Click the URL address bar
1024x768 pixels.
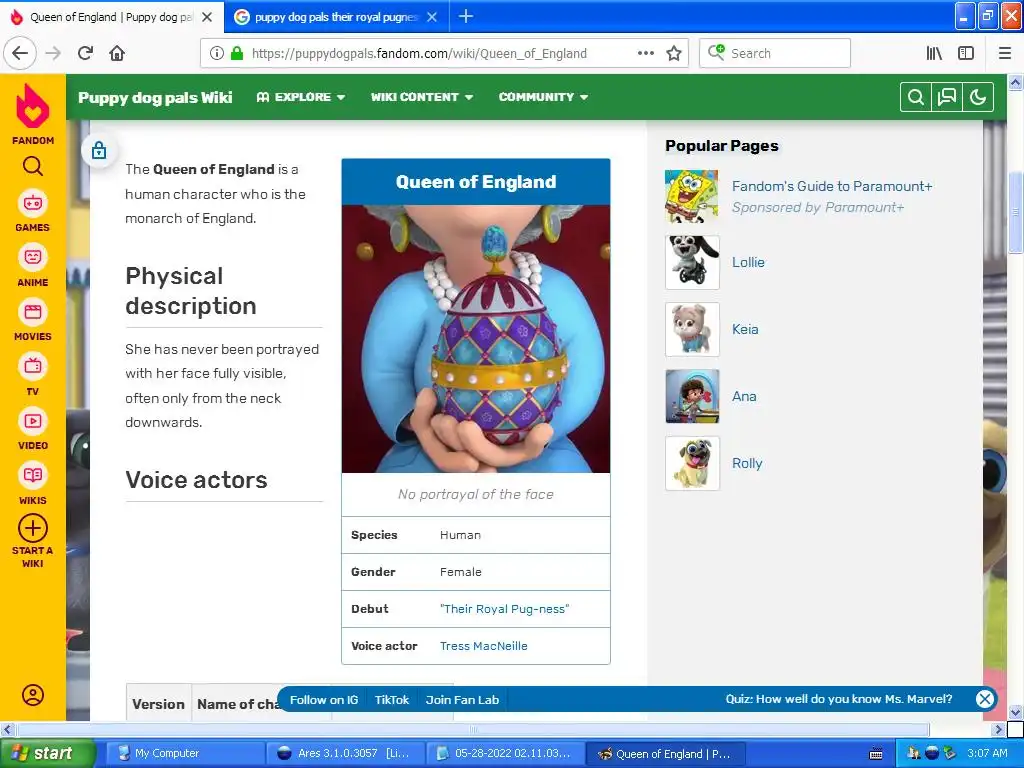pyautogui.click(x=444, y=54)
